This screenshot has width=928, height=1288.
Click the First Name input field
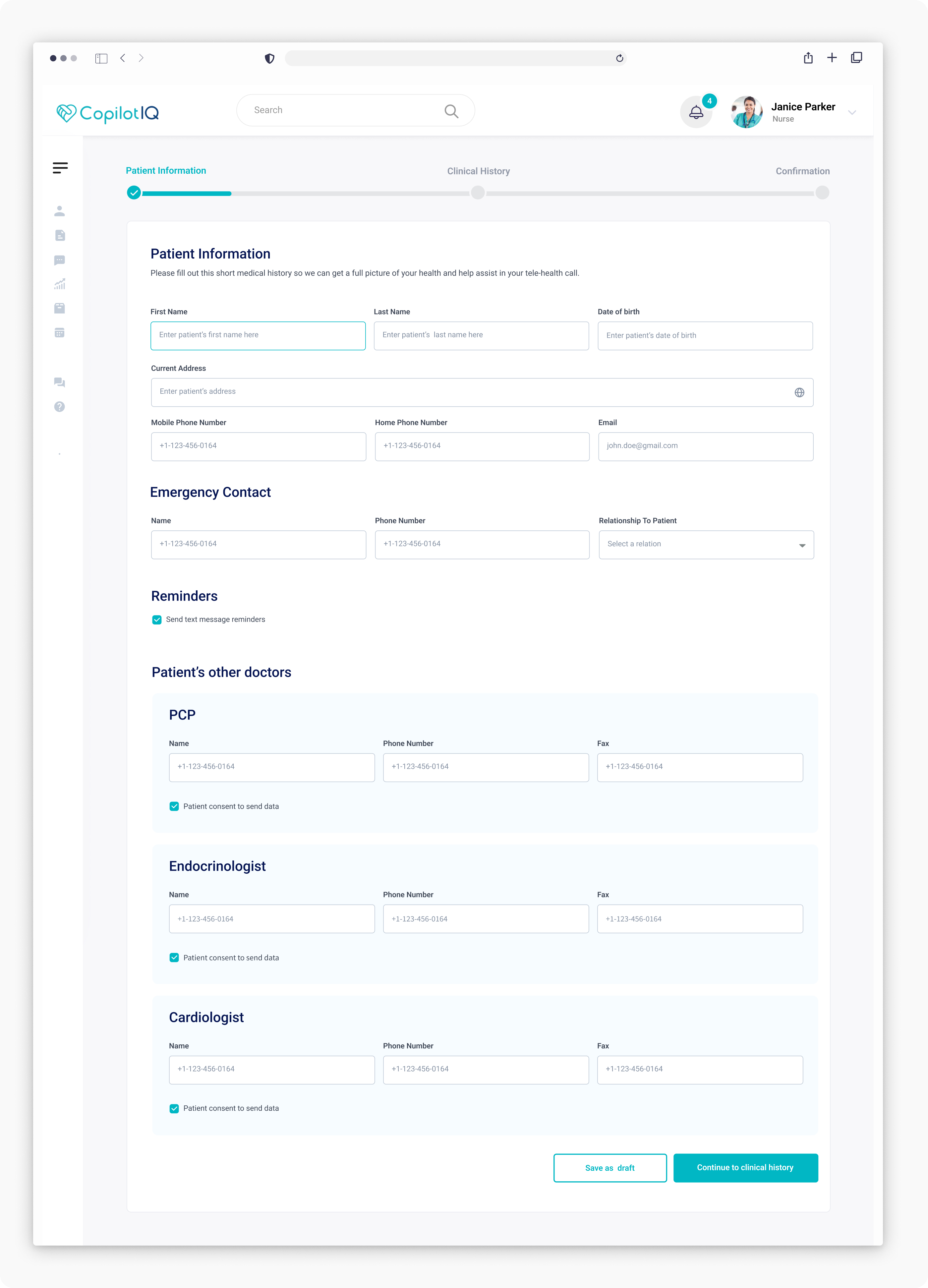[x=258, y=336]
